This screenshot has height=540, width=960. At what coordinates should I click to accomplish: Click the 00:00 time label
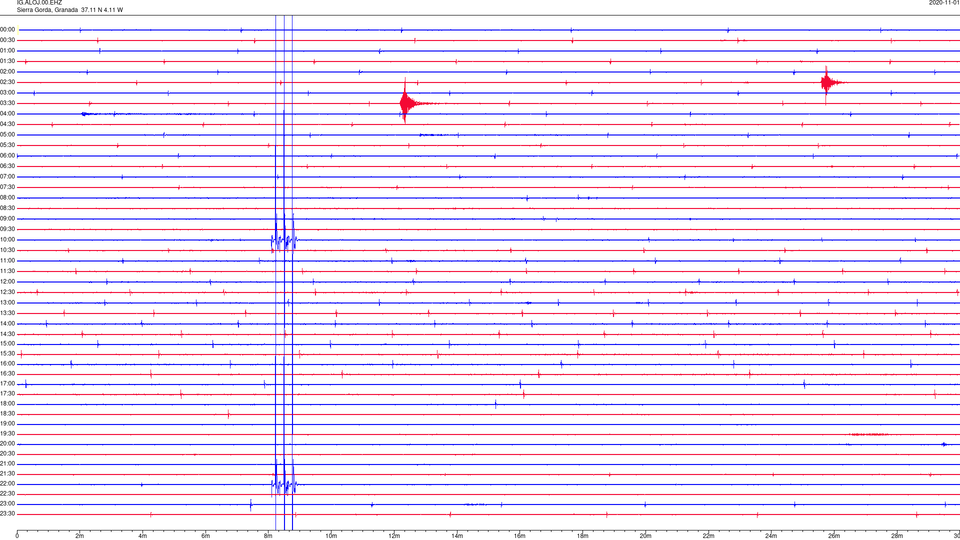coord(7,29)
